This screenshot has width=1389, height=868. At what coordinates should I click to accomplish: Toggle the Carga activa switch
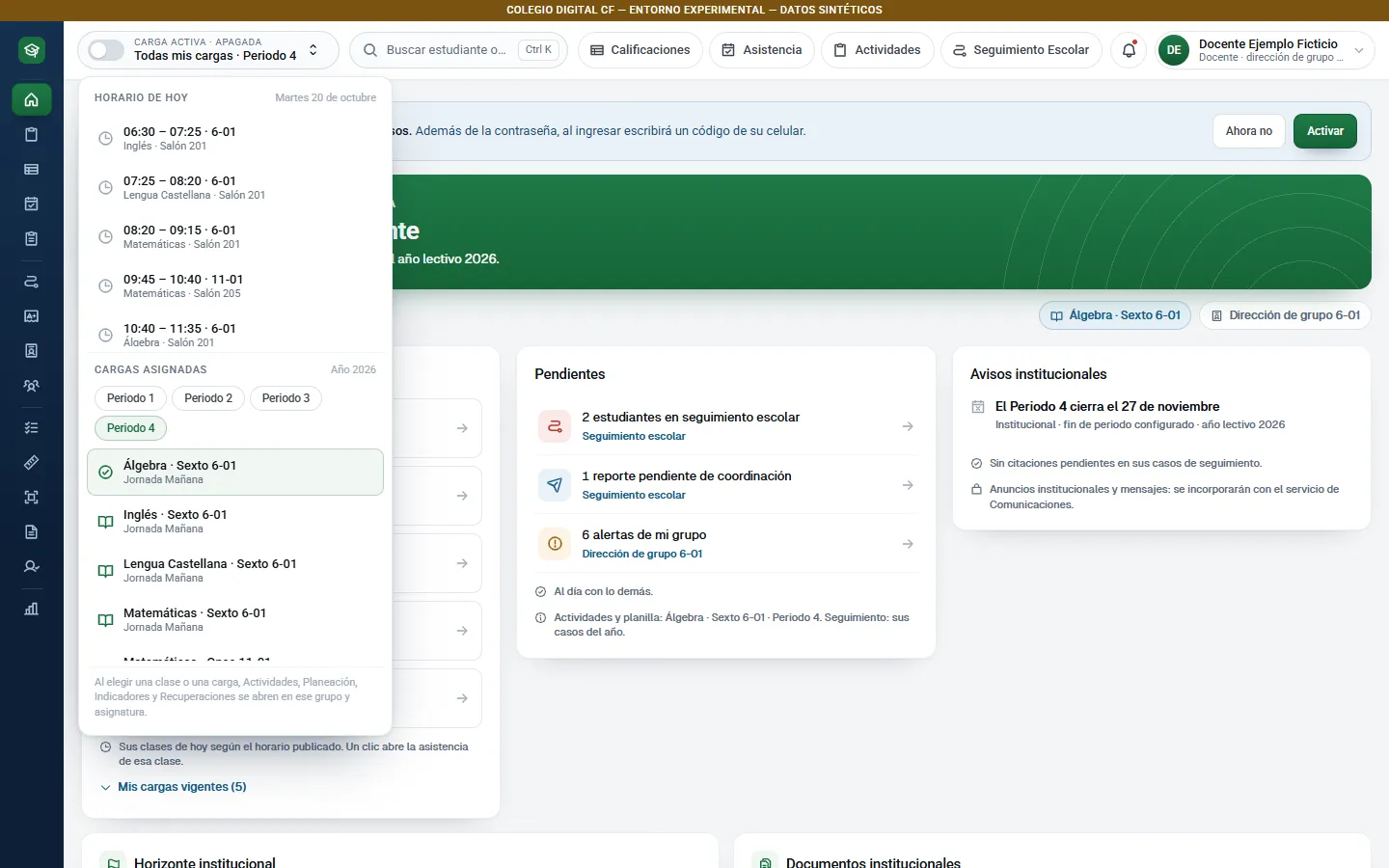[106, 50]
